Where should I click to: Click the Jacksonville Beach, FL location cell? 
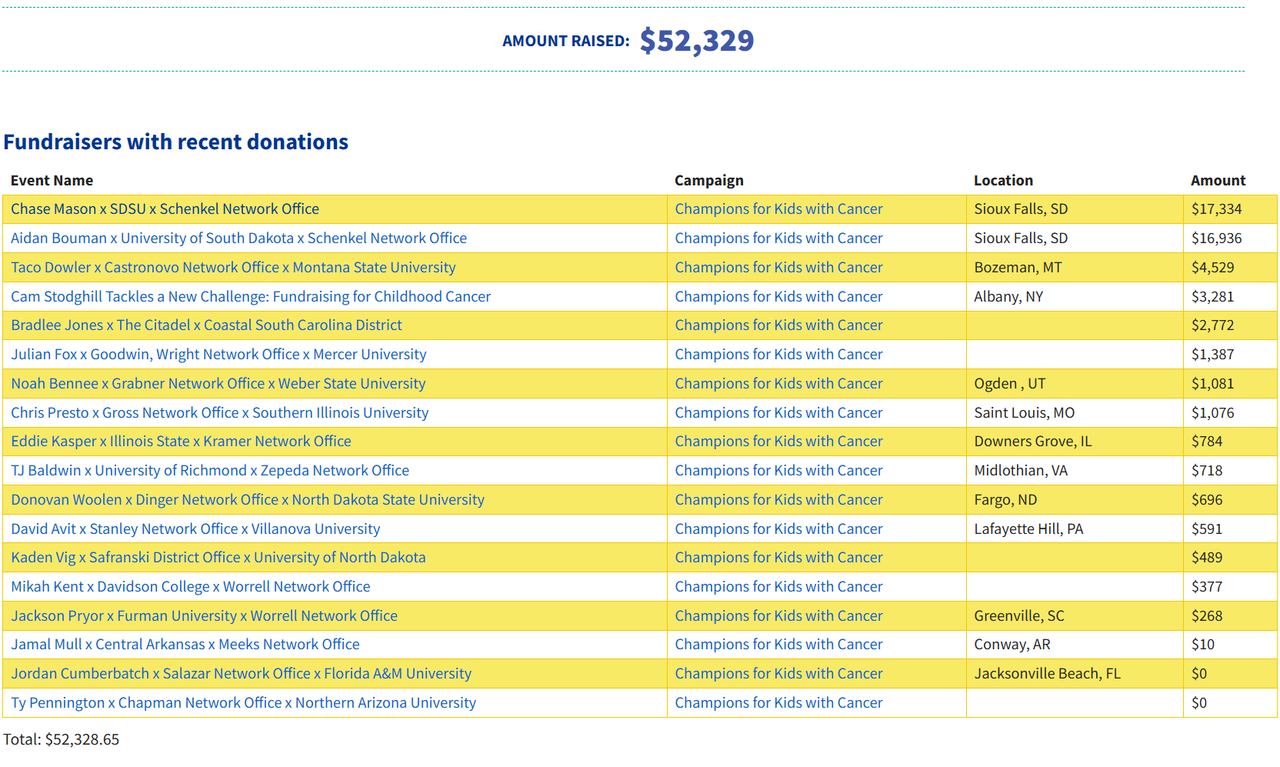[x=1075, y=673]
